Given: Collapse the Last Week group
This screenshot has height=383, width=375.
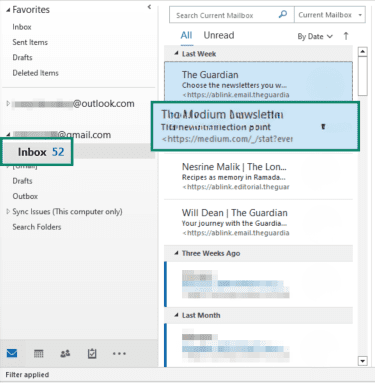Looking at the screenshot, I should coord(176,53).
